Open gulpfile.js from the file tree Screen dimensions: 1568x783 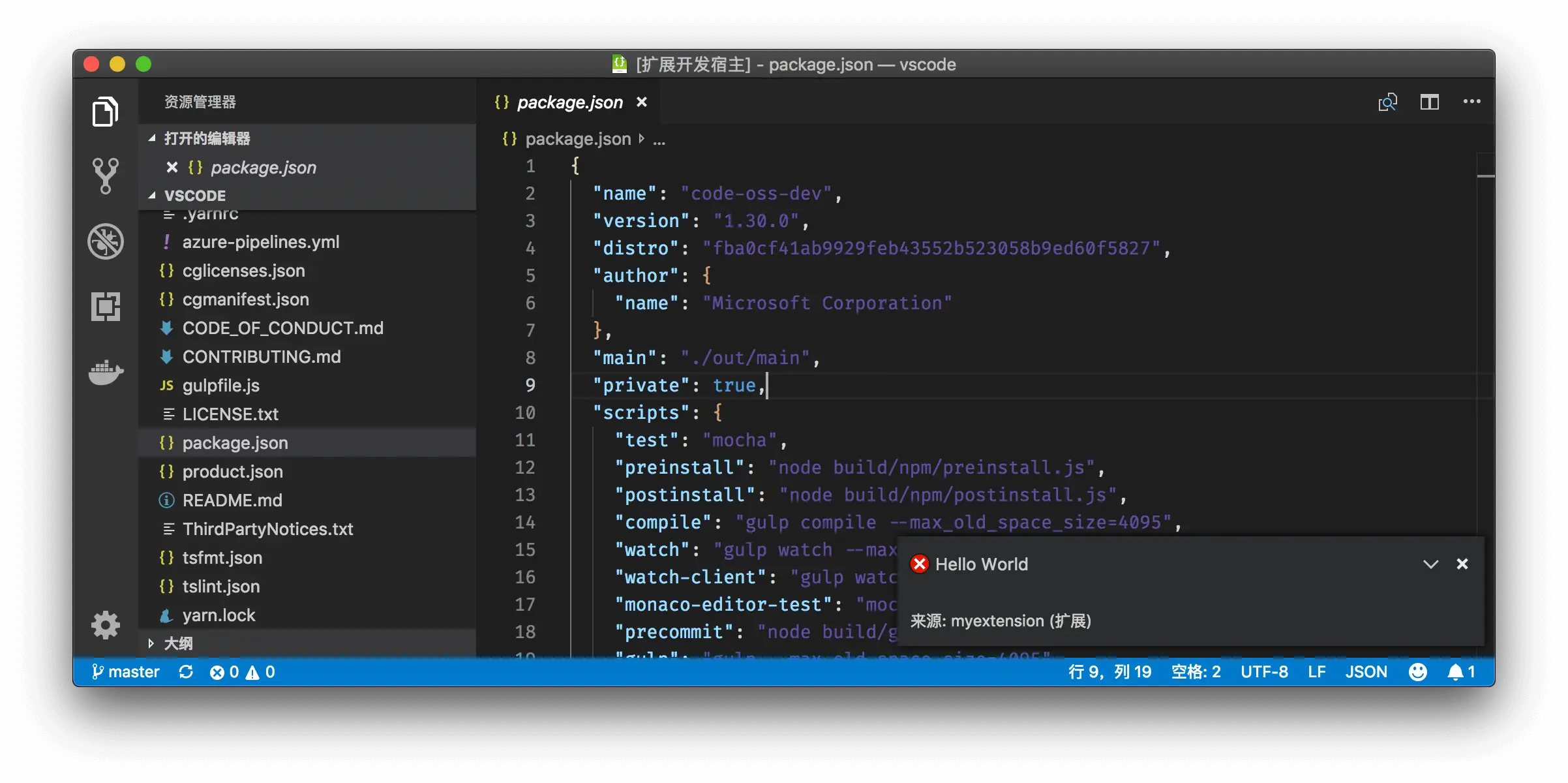click(220, 386)
